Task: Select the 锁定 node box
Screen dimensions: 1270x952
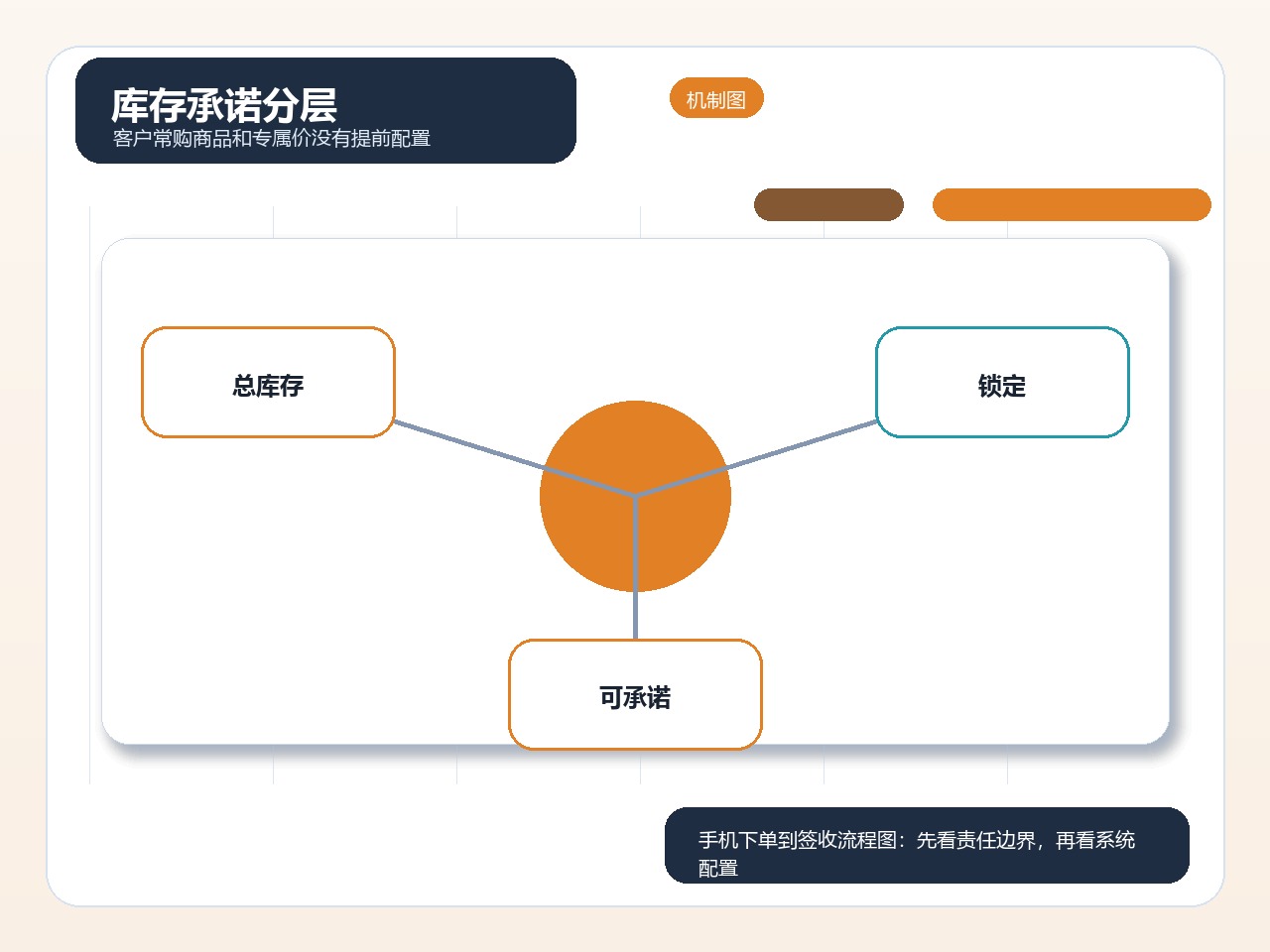Action: [1002, 382]
